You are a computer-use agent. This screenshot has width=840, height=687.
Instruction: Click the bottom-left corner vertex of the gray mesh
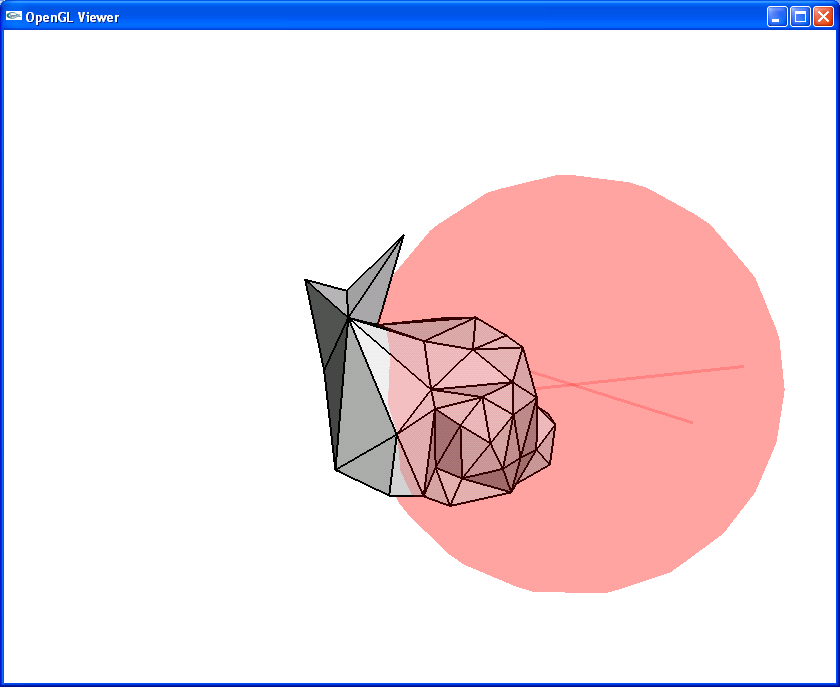336,468
